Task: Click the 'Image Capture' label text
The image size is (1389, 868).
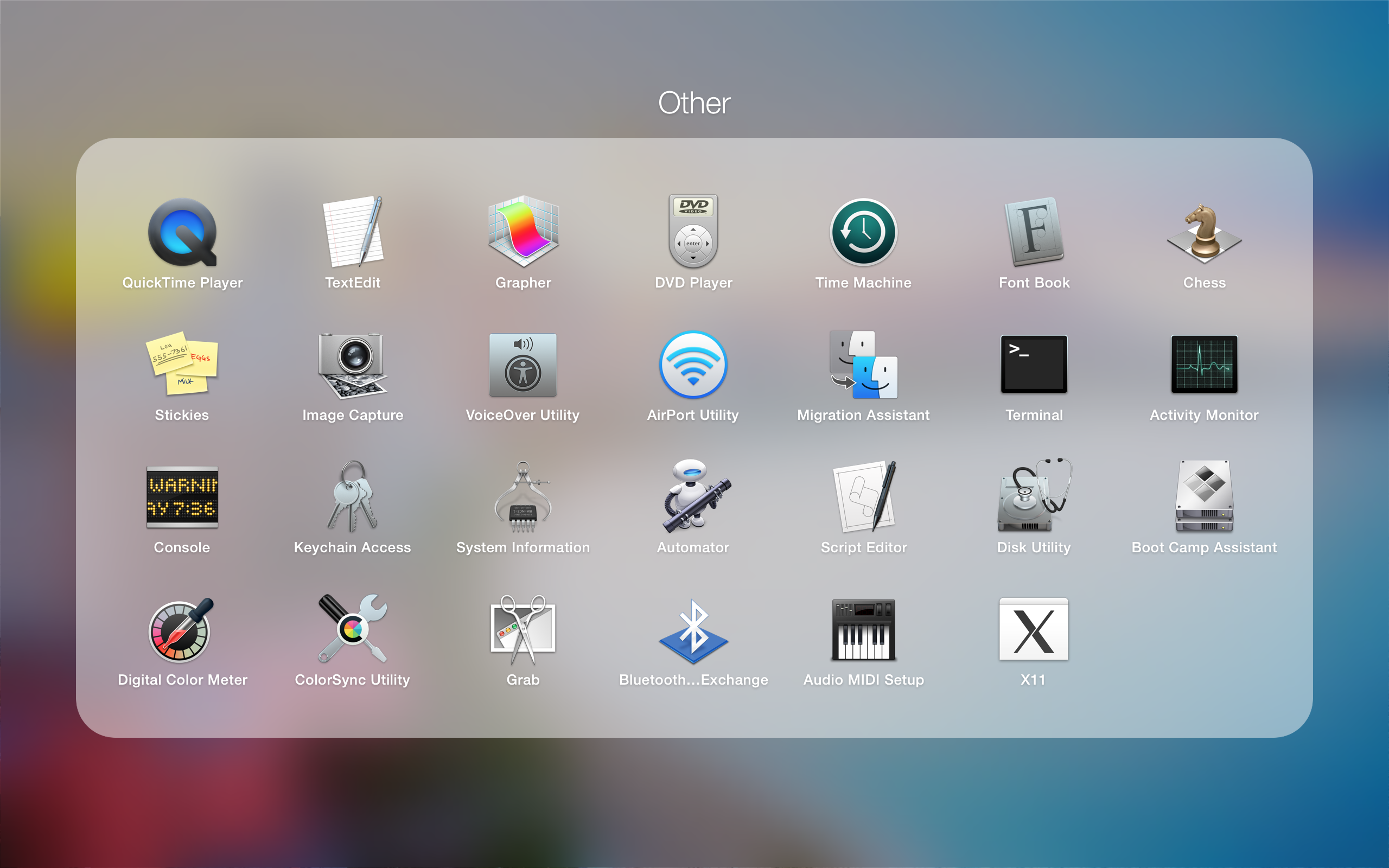Action: pos(353,416)
